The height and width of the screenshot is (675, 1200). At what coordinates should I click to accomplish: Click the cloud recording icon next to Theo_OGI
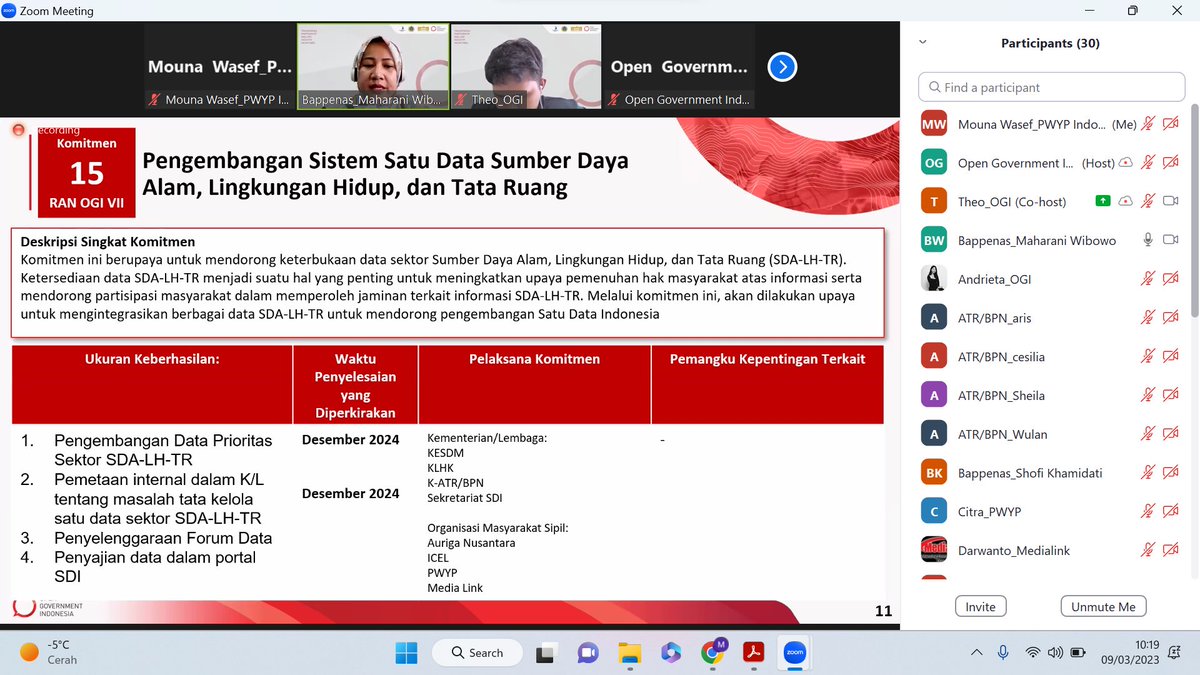(x=1126, y=201)
